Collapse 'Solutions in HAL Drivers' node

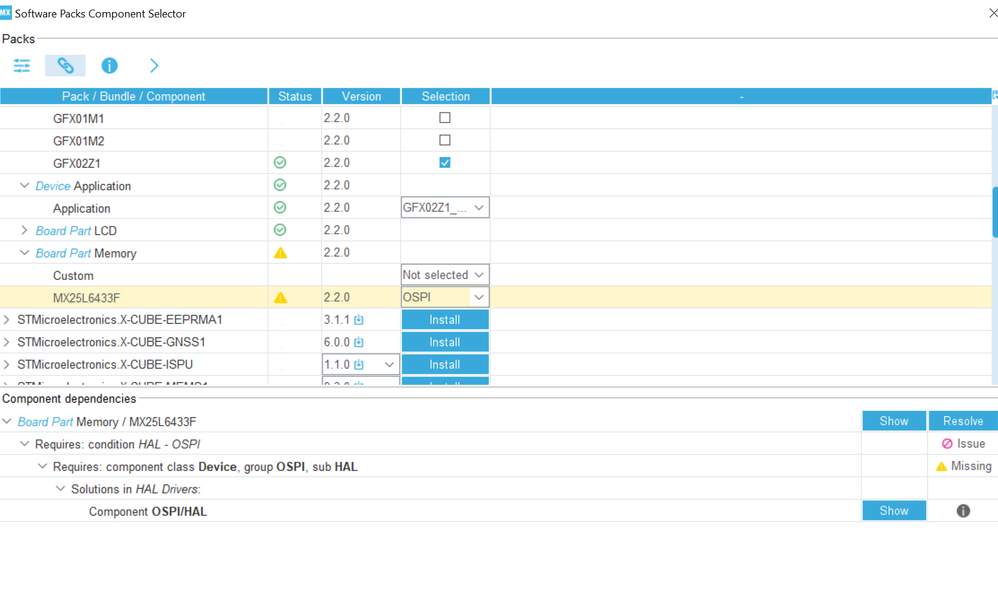[x=60, y=489]
